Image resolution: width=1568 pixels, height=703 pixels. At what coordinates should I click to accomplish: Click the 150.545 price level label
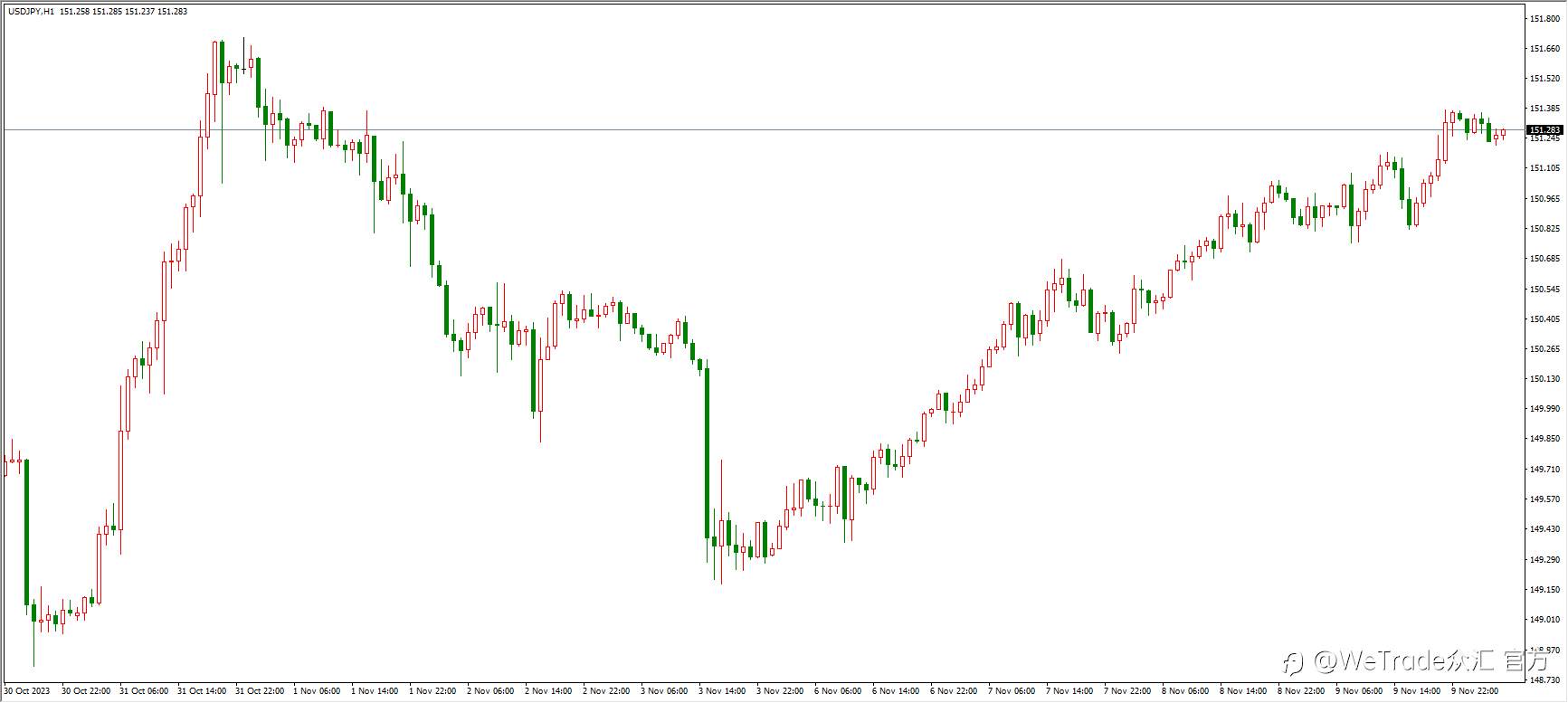pos(1544,290)
